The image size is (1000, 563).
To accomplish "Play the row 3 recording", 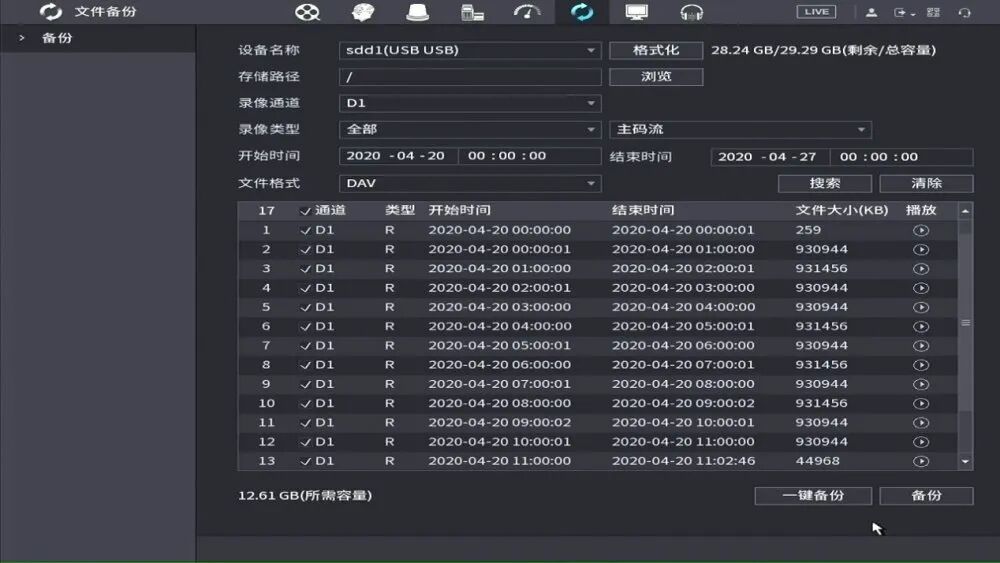I will (x=921, y=269).
